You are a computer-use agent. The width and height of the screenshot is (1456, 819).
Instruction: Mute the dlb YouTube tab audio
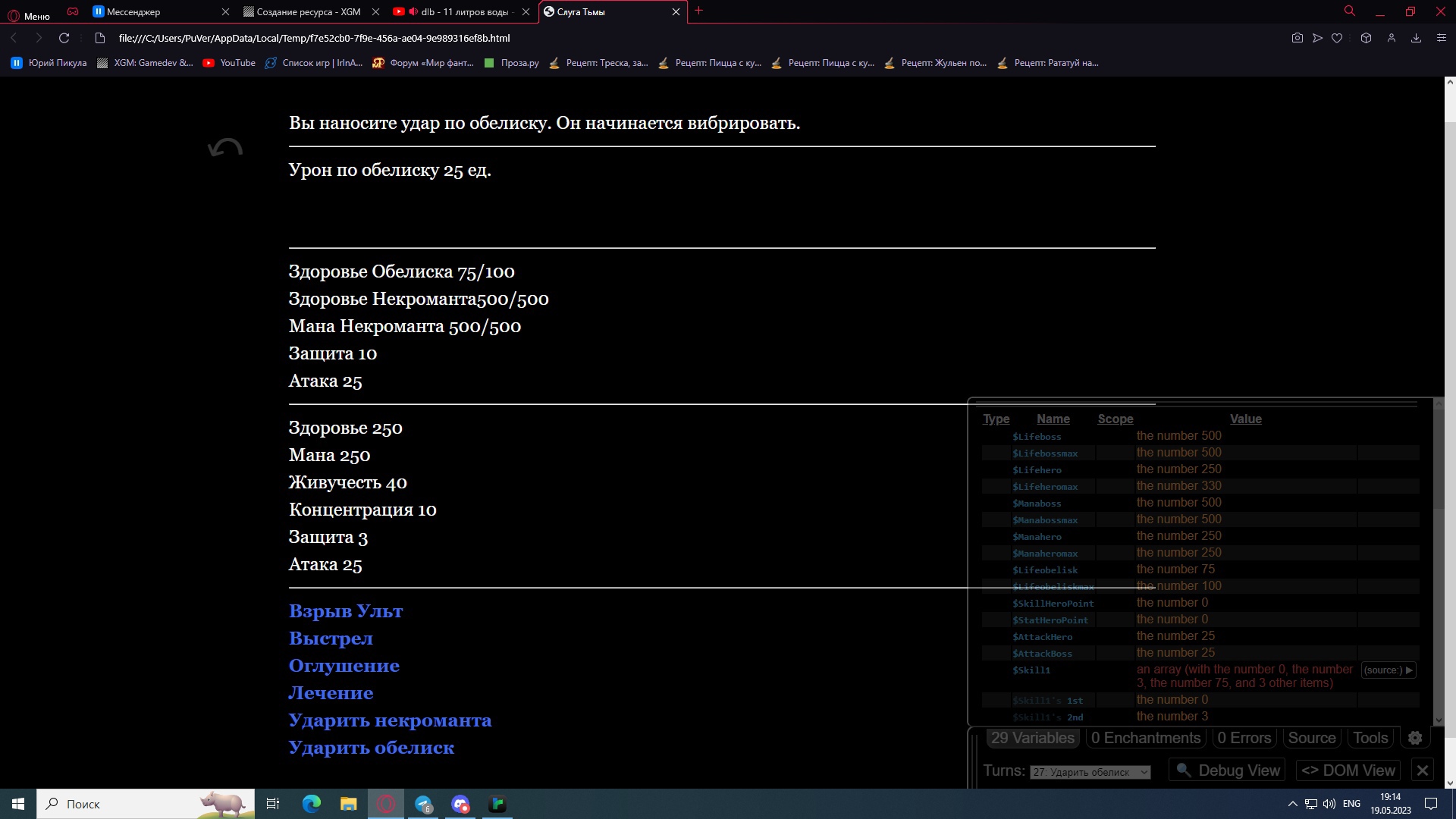[x=413, y=11]
